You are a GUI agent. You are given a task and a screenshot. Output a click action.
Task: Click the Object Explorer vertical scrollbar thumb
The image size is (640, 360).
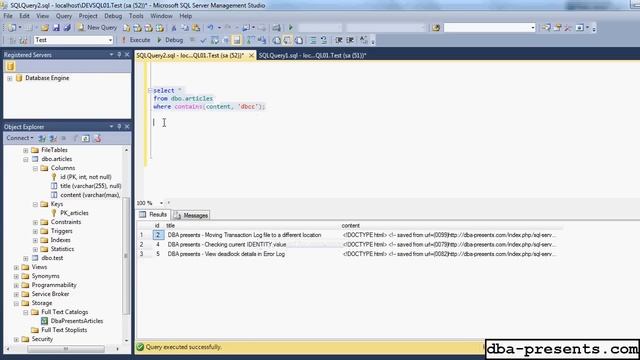click(126, 255)
